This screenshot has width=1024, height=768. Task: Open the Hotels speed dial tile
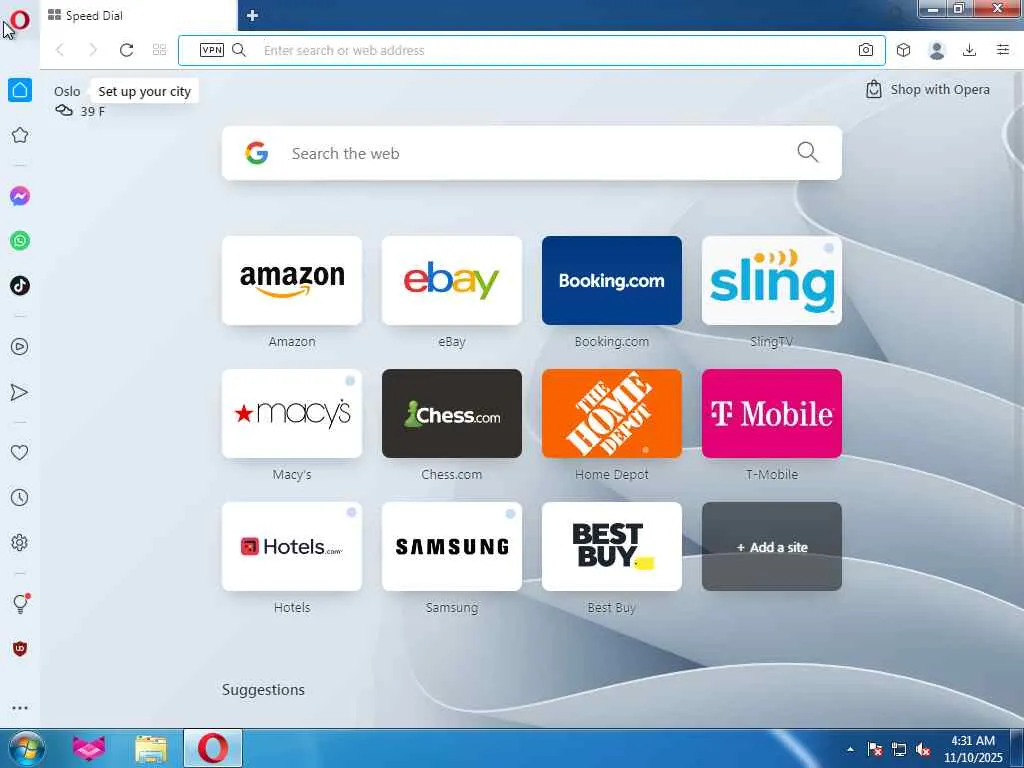point(292,547)
